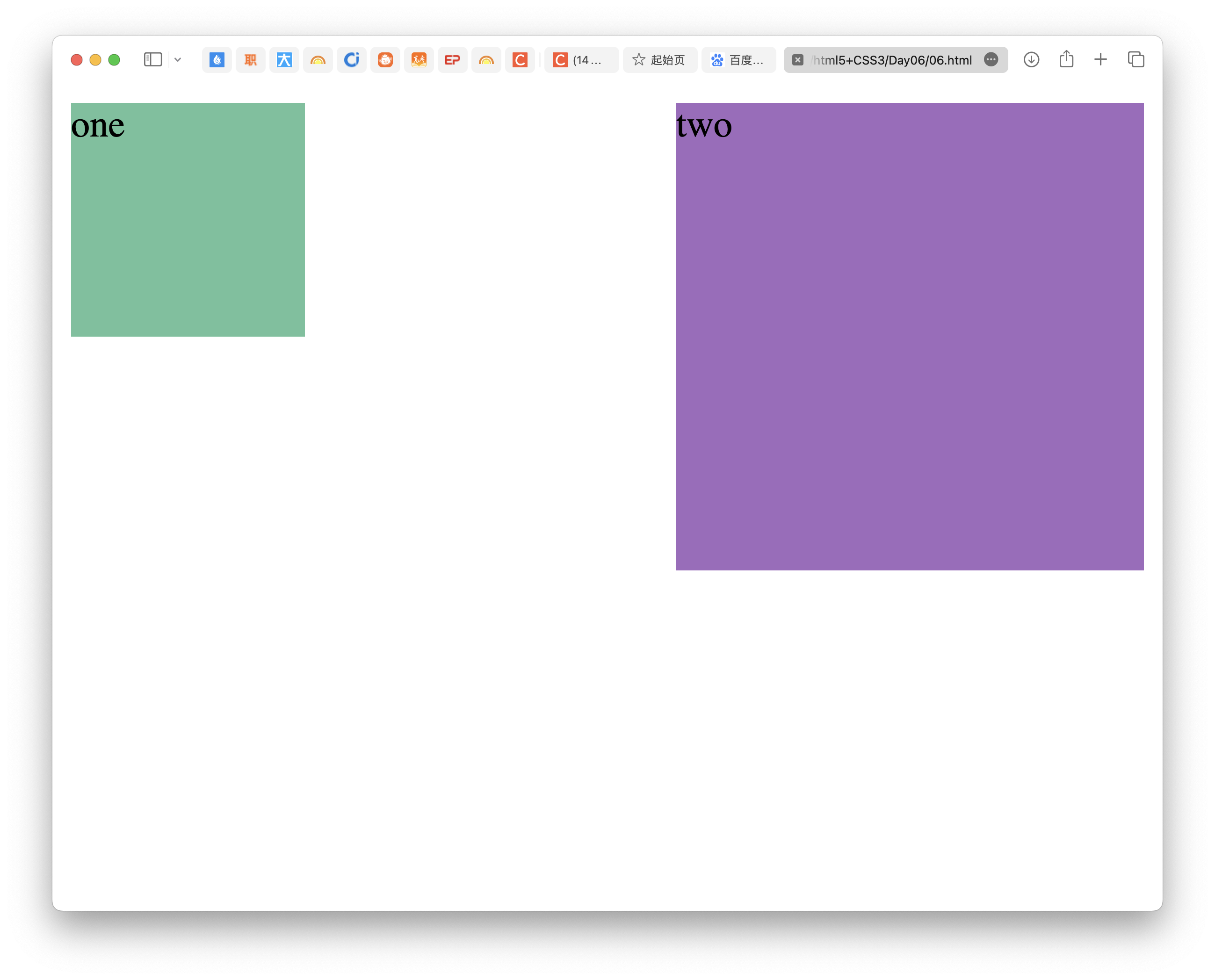Close the Day06/06.html tab
This screenshot has height=980, width=1215.
pyautogui.click(x=798, y=60)
